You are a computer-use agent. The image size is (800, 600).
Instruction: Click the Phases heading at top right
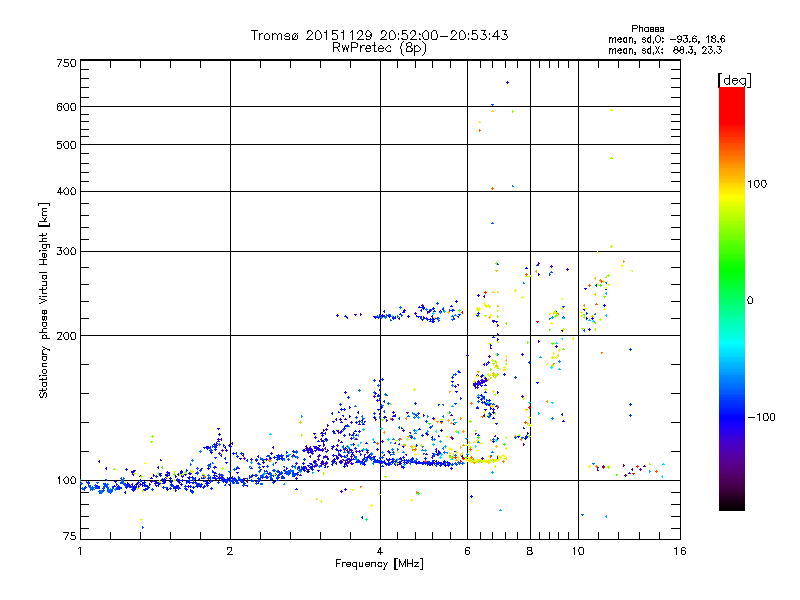[x=647, y=29]
